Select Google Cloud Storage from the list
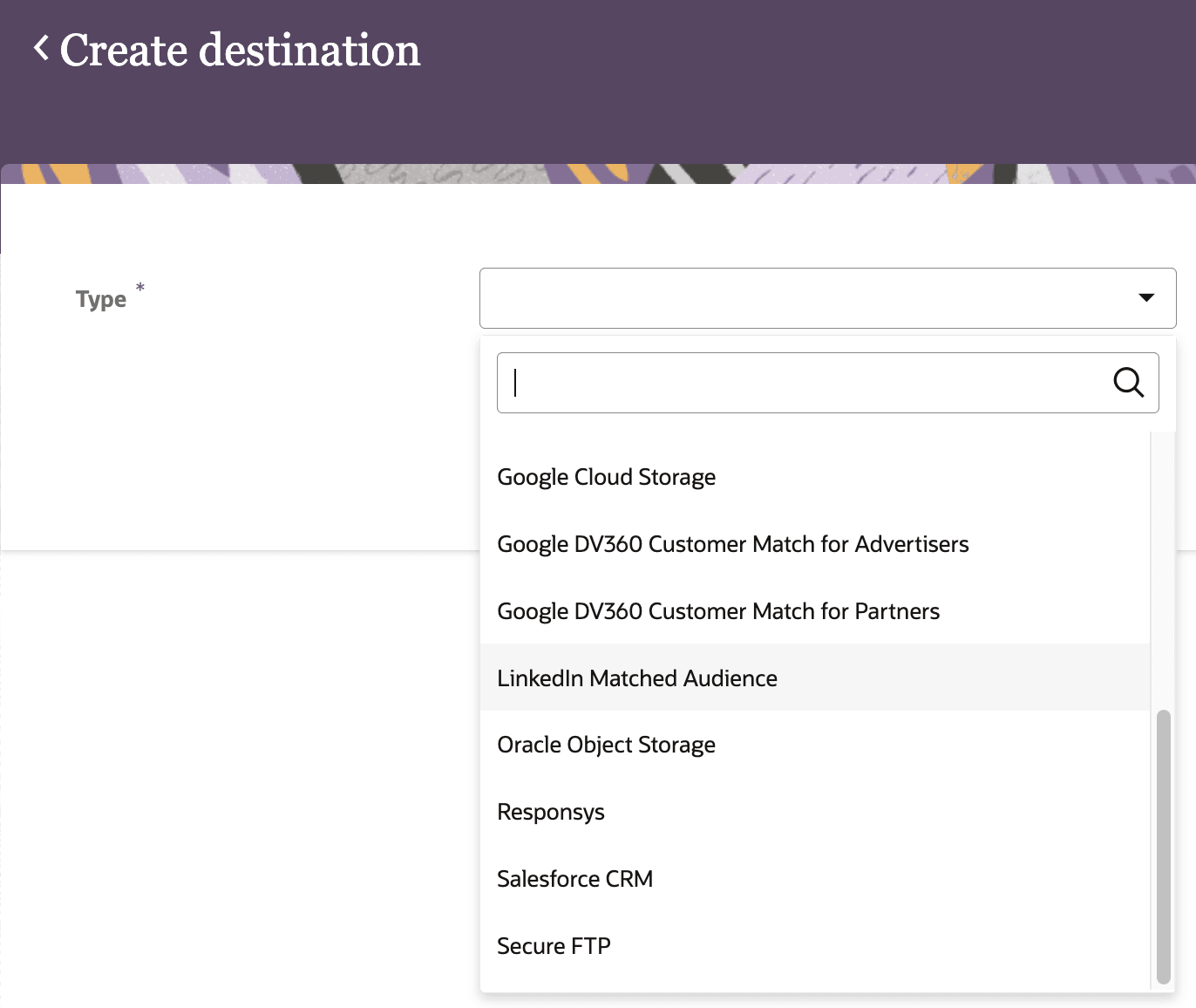Image resolution: width=1196 pixels, height=1008 pixels. 606,477
